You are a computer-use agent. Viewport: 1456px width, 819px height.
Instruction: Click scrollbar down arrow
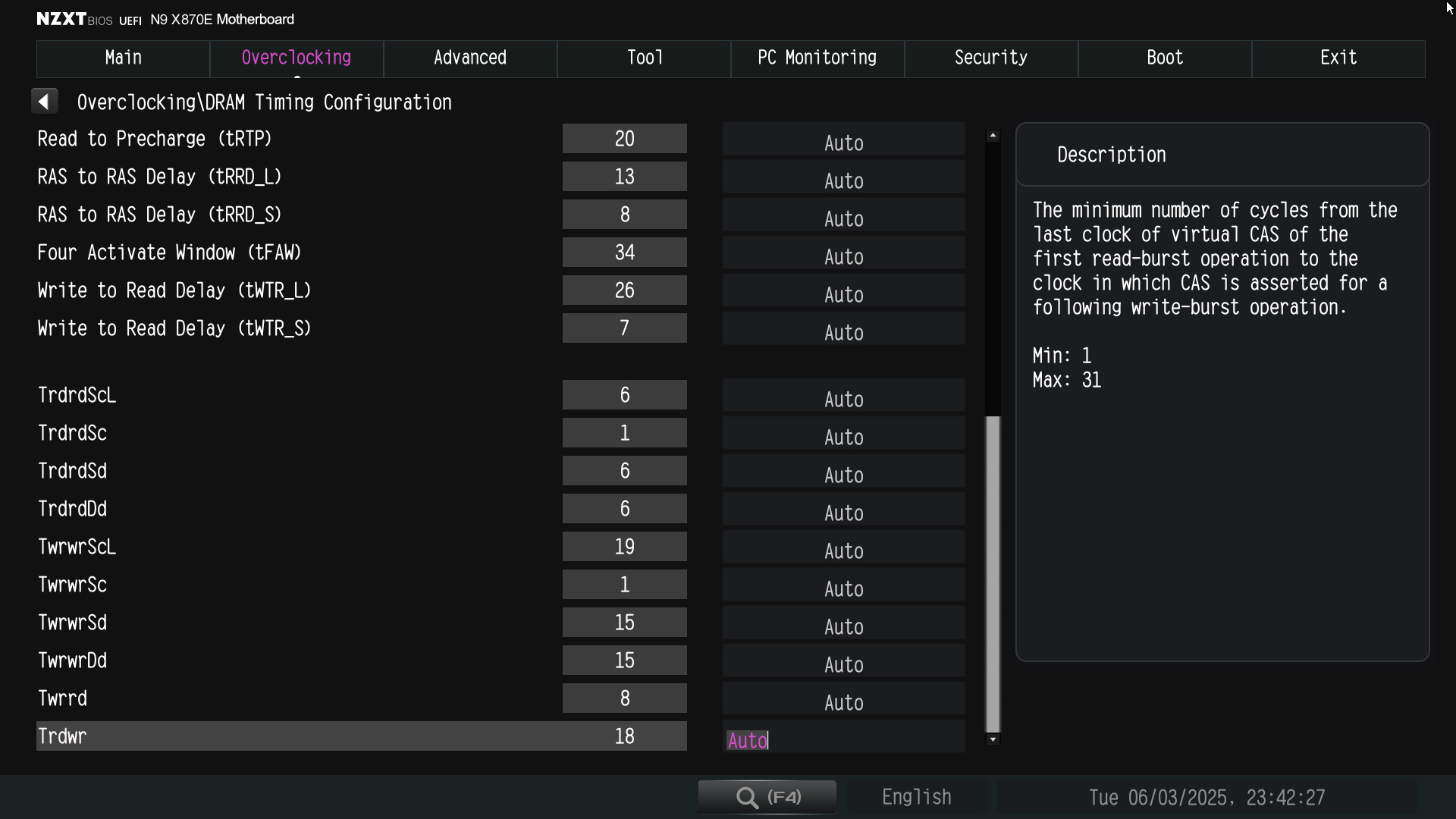(x=993, y=739)
